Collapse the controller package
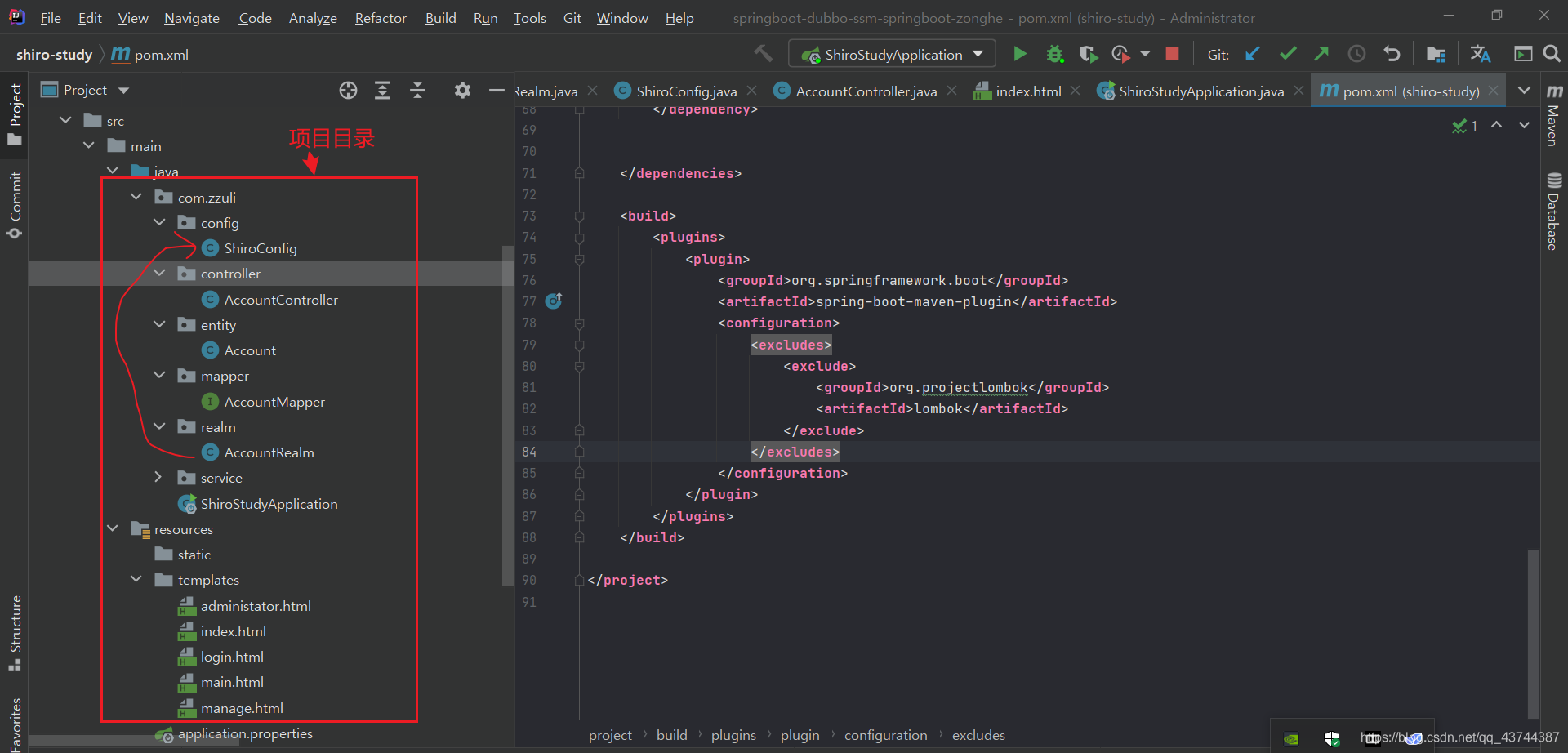 (159, 273)
